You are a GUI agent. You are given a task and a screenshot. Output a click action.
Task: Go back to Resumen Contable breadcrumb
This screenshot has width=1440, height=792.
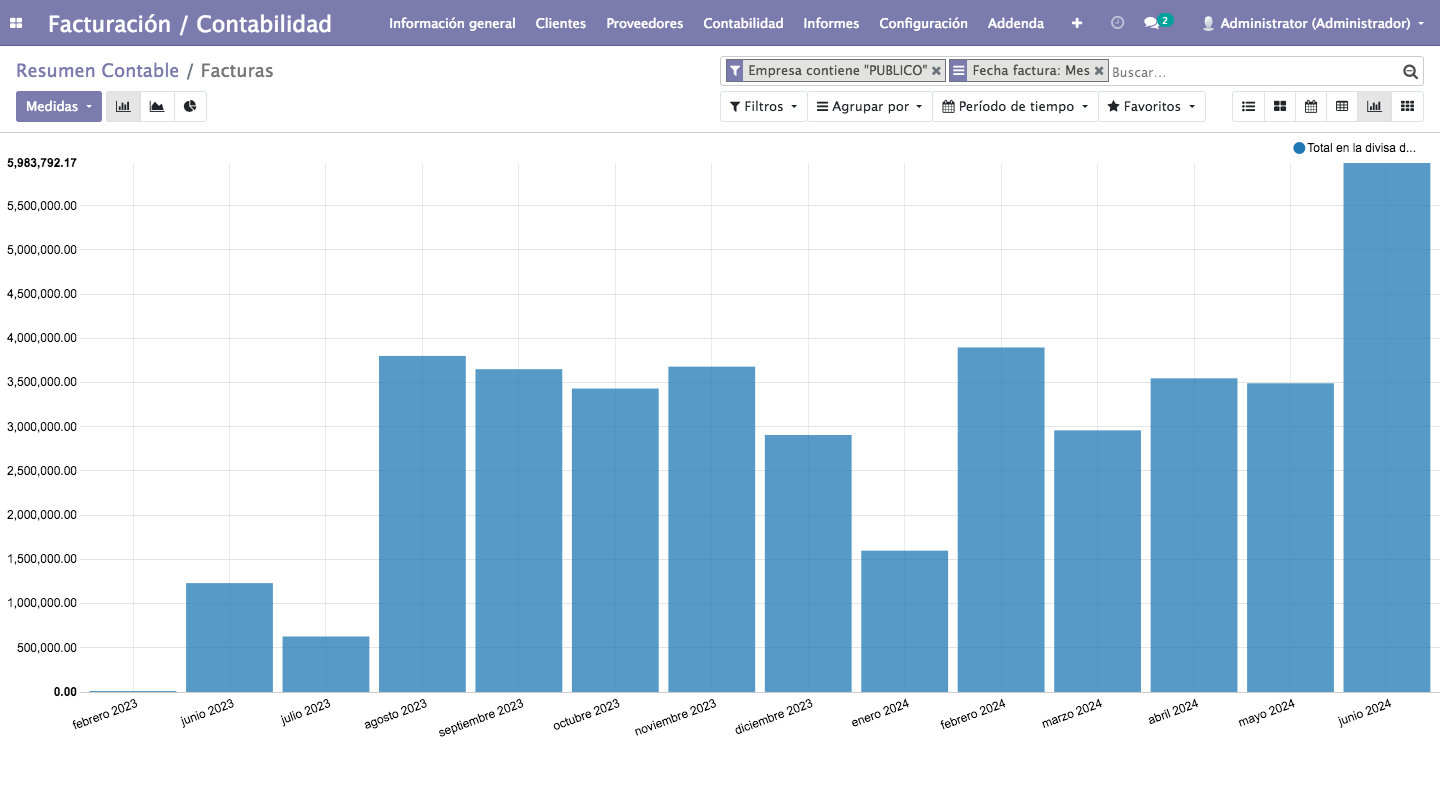(97, 70)
